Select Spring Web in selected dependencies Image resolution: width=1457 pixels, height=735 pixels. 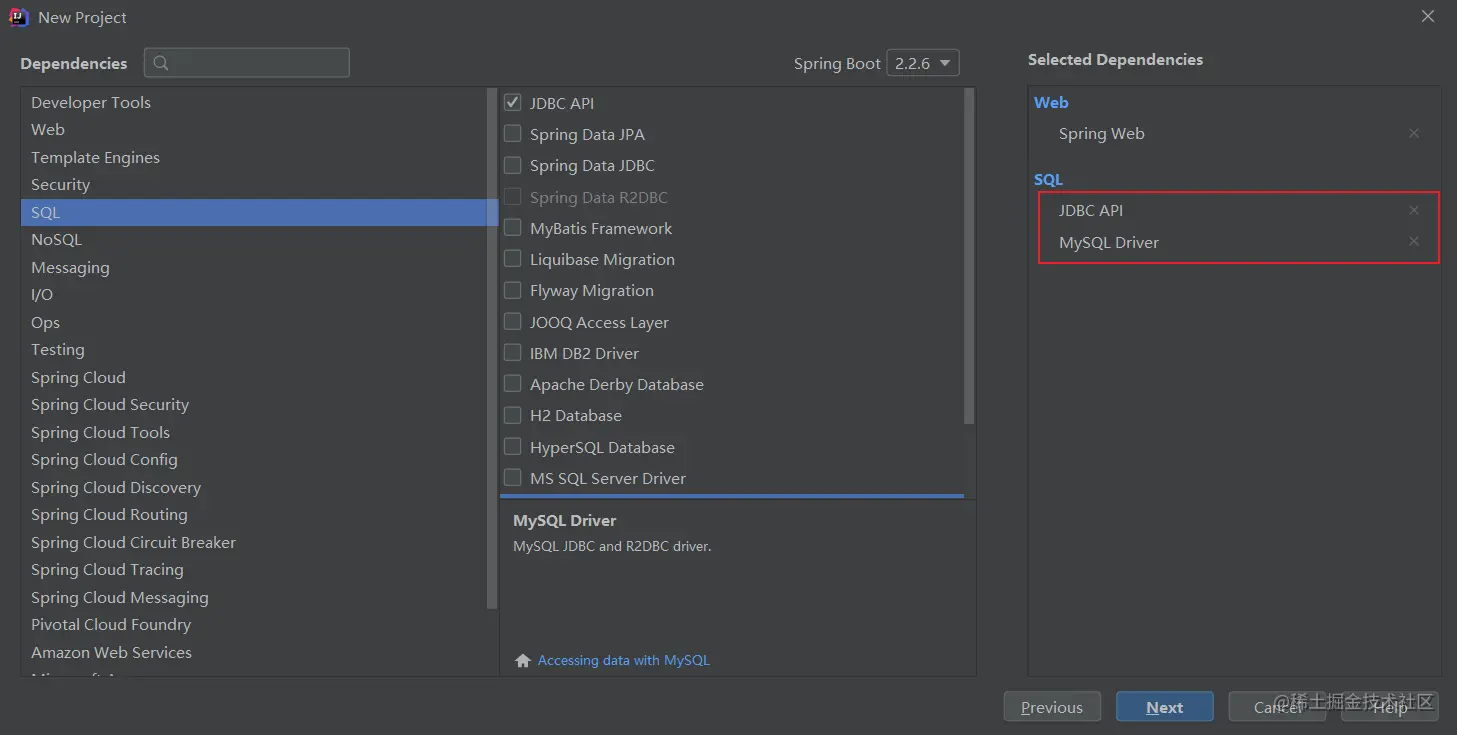pos(1102,133)
